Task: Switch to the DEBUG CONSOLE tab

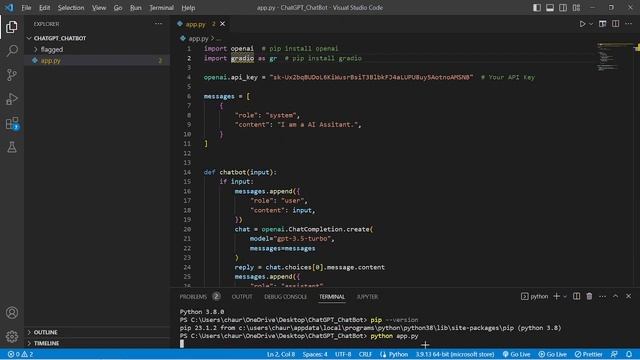Action: (x=285, y=297)
